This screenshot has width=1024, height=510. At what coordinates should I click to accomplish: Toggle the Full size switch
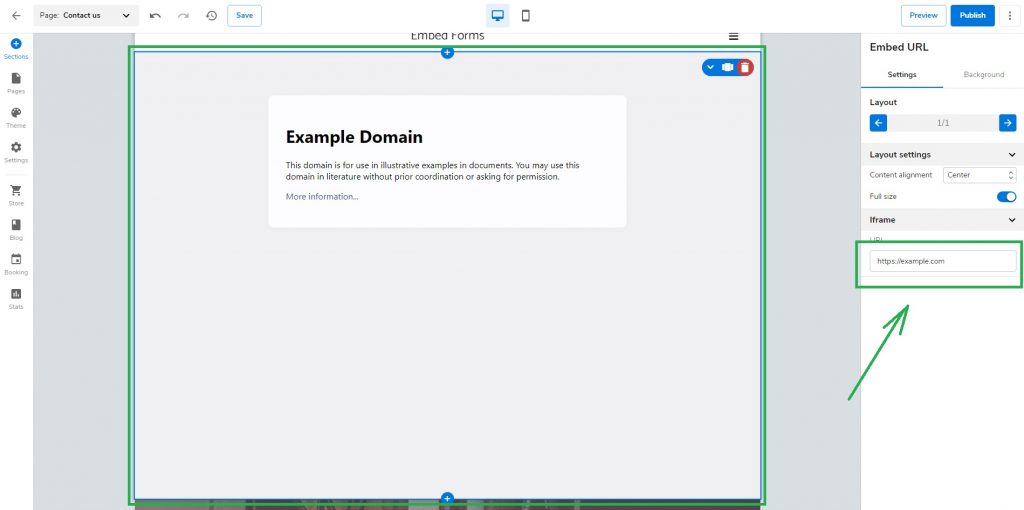[x=1006, y=197]
